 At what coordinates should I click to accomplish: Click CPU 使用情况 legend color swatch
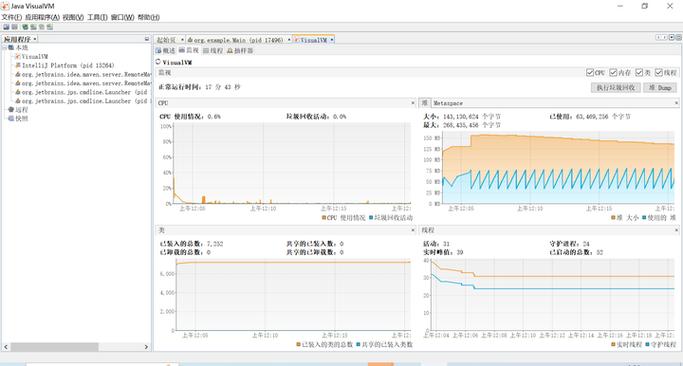324,217
